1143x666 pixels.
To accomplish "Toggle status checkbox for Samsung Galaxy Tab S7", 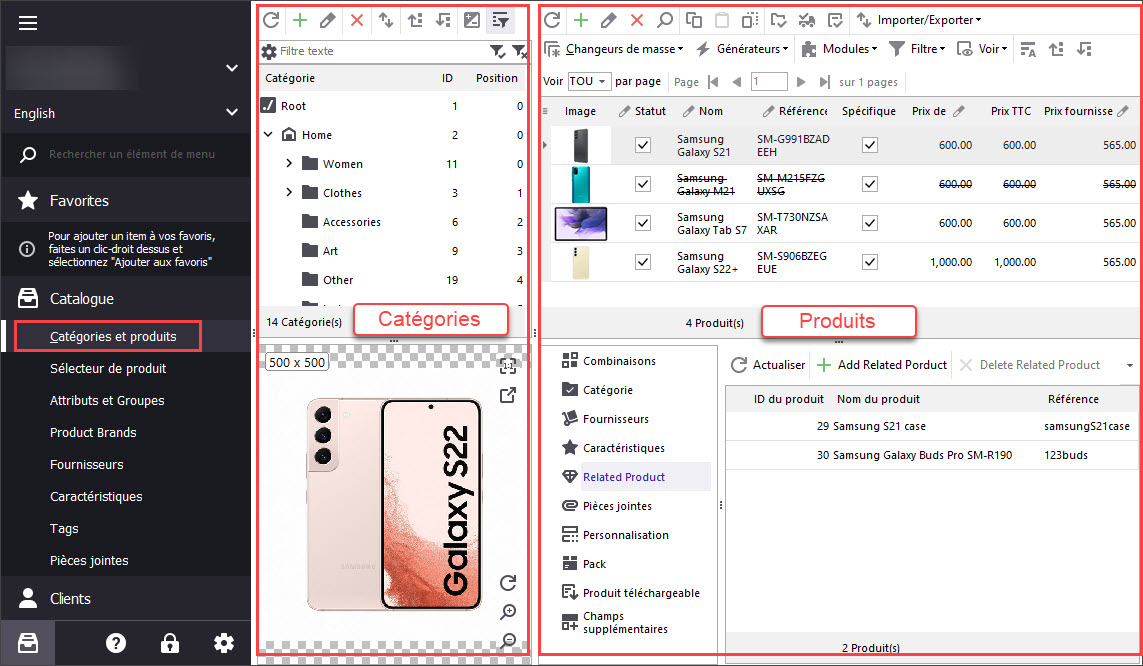I will (x=642, y=223).
